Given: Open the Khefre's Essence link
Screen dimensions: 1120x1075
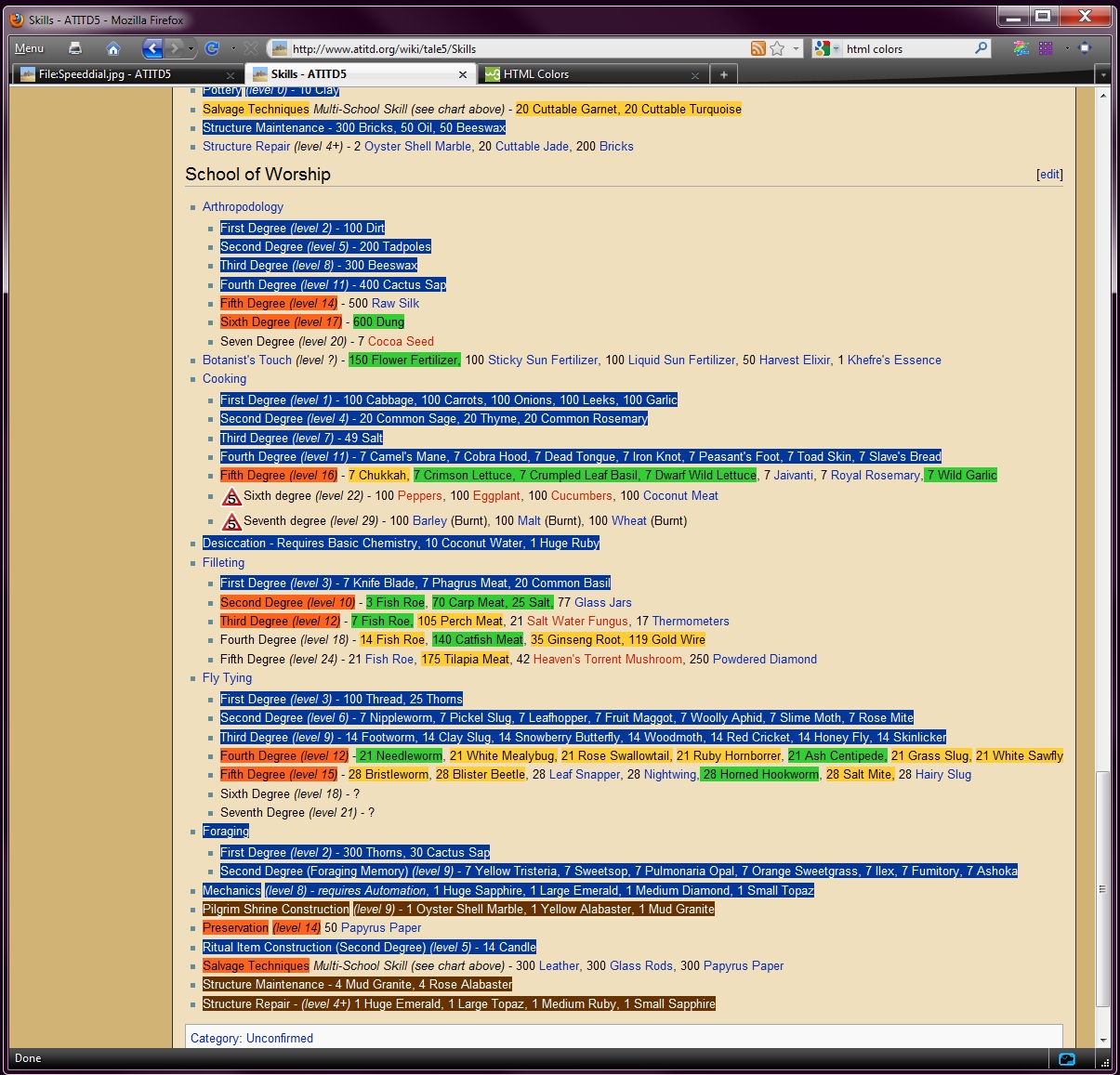Looking at the screenshot, I should tap(894, 361).
